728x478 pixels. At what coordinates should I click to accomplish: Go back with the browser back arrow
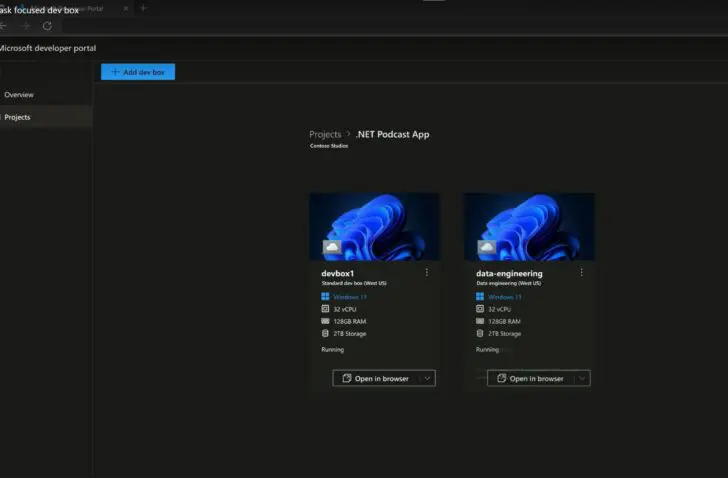[3, 26]
